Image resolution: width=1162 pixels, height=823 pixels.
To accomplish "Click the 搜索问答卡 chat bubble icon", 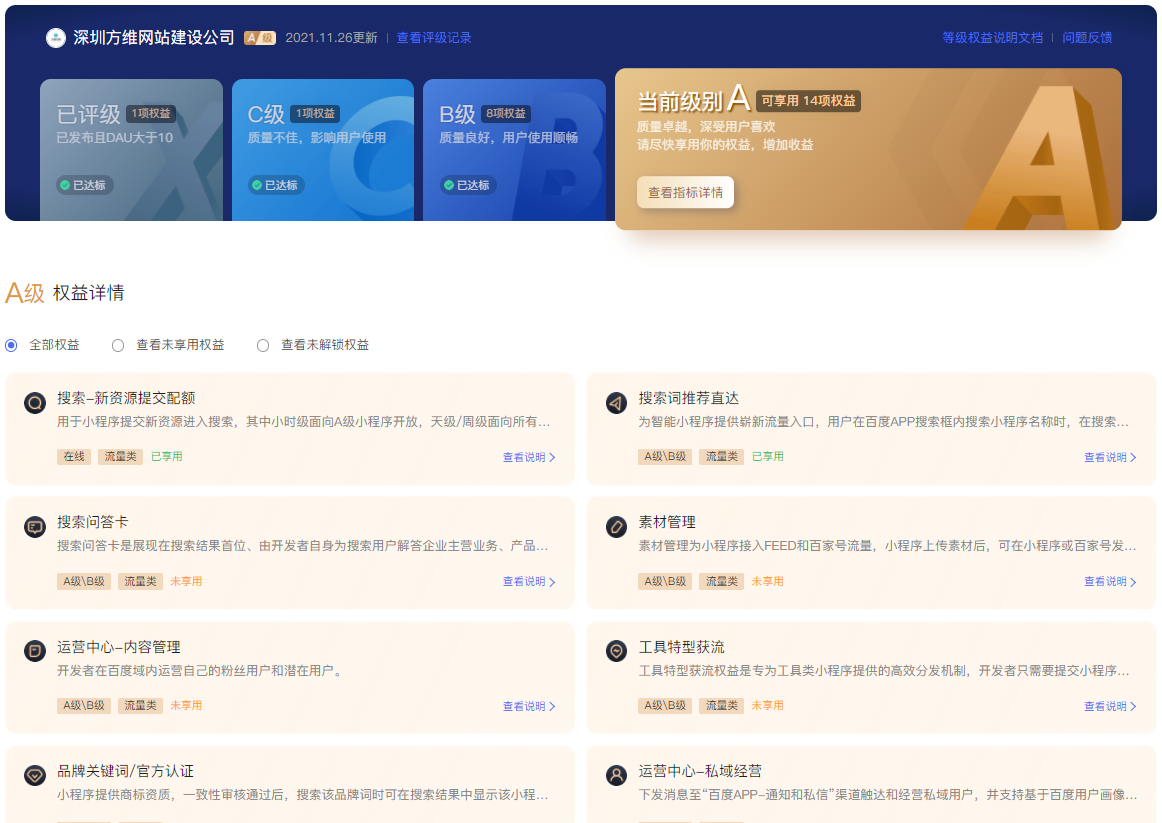I will click(x=35, y=527).
